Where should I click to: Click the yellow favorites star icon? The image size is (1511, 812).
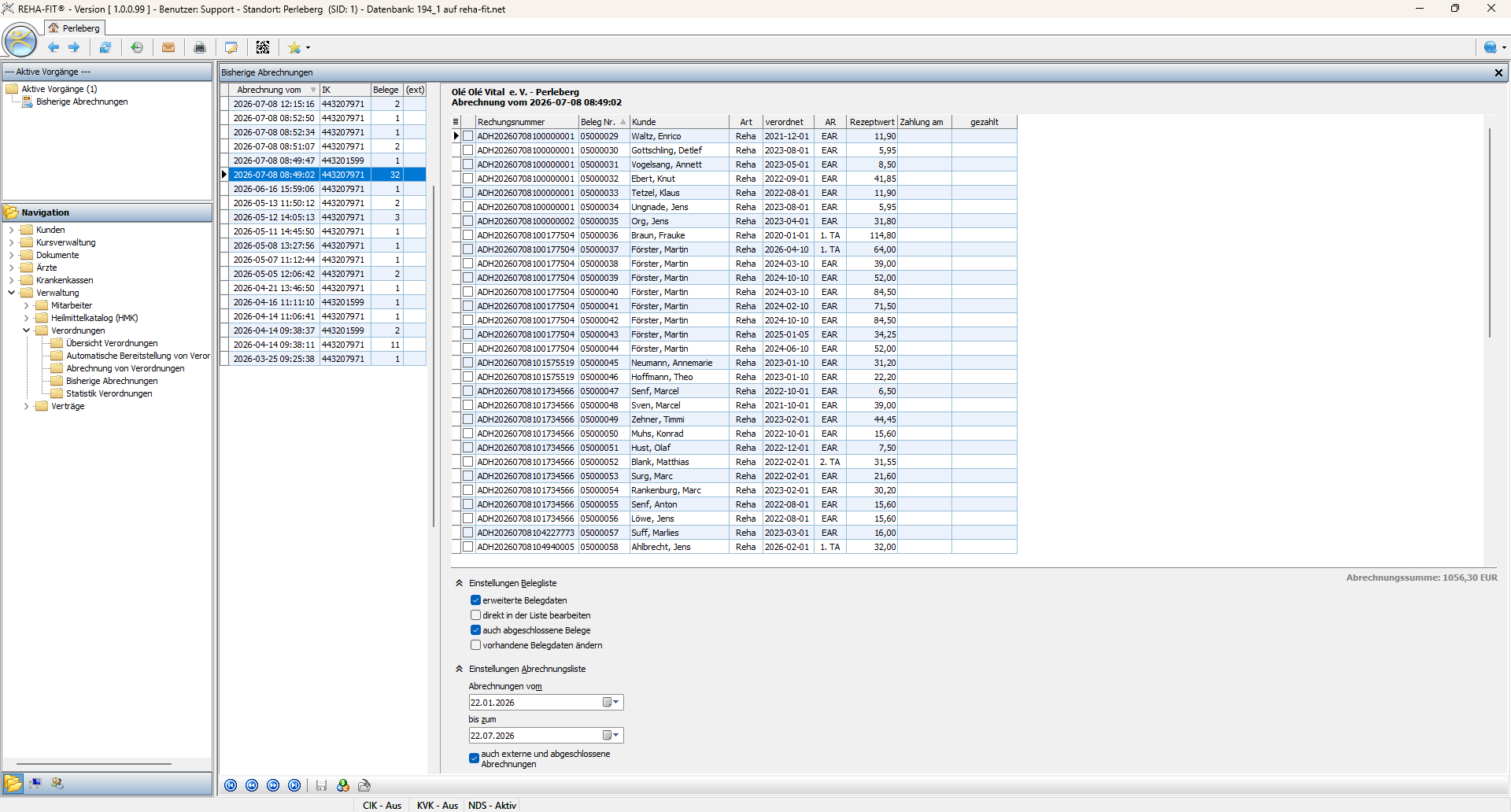[x=294, y=47]
